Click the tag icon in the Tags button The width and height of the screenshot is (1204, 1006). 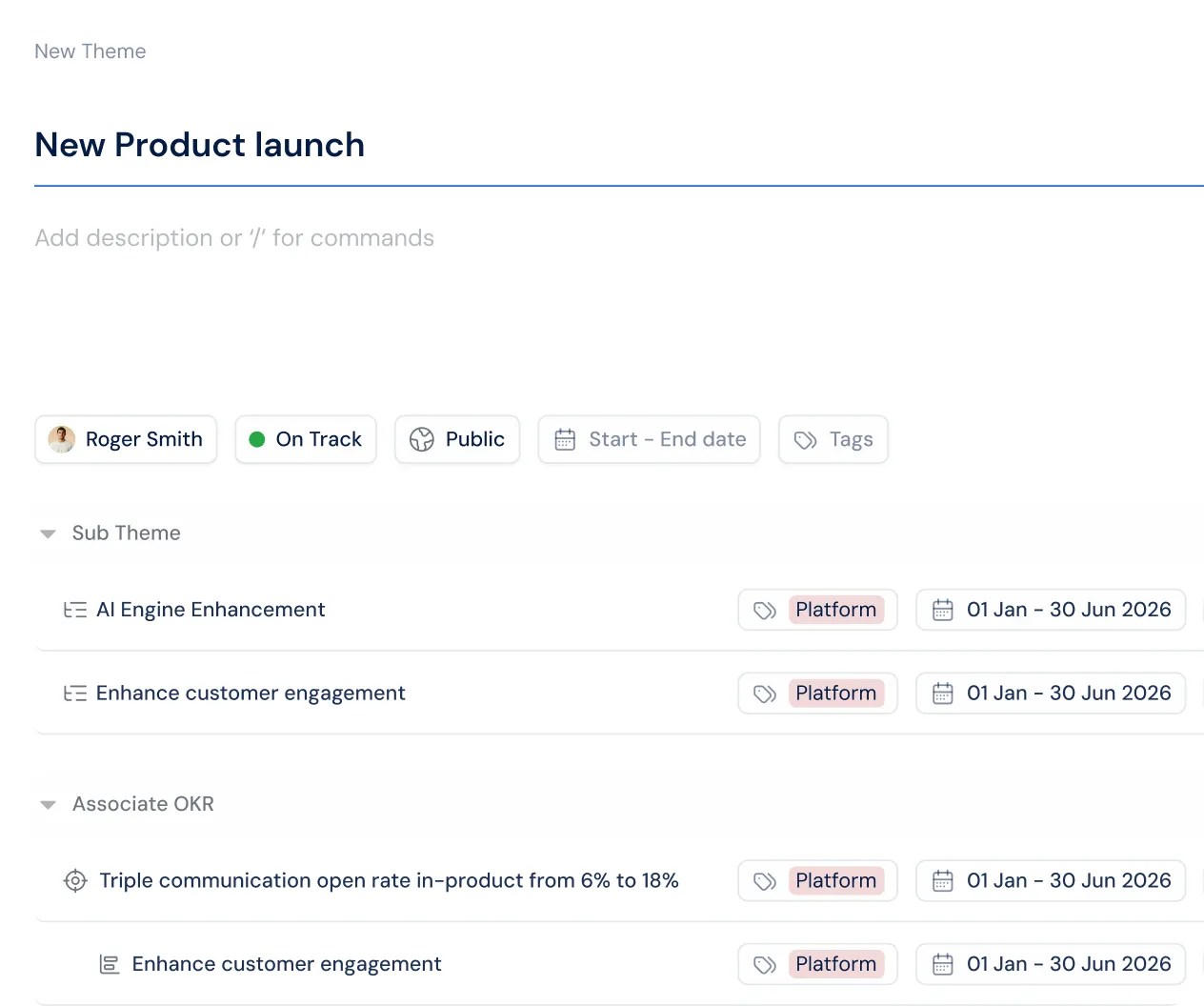point(806,440)
